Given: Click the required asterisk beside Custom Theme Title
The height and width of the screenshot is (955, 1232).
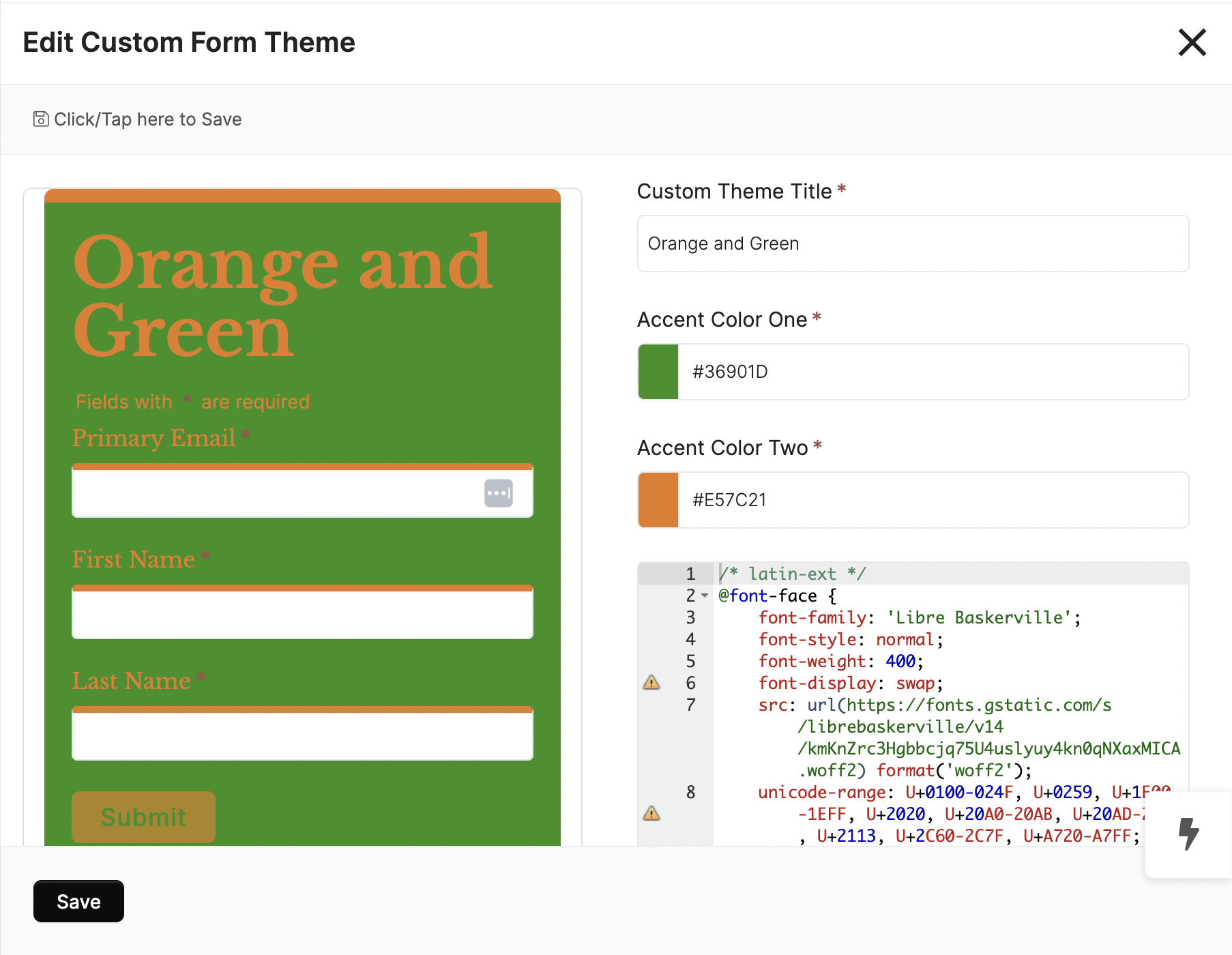Looking at the screenshot, I should (842, 190).
